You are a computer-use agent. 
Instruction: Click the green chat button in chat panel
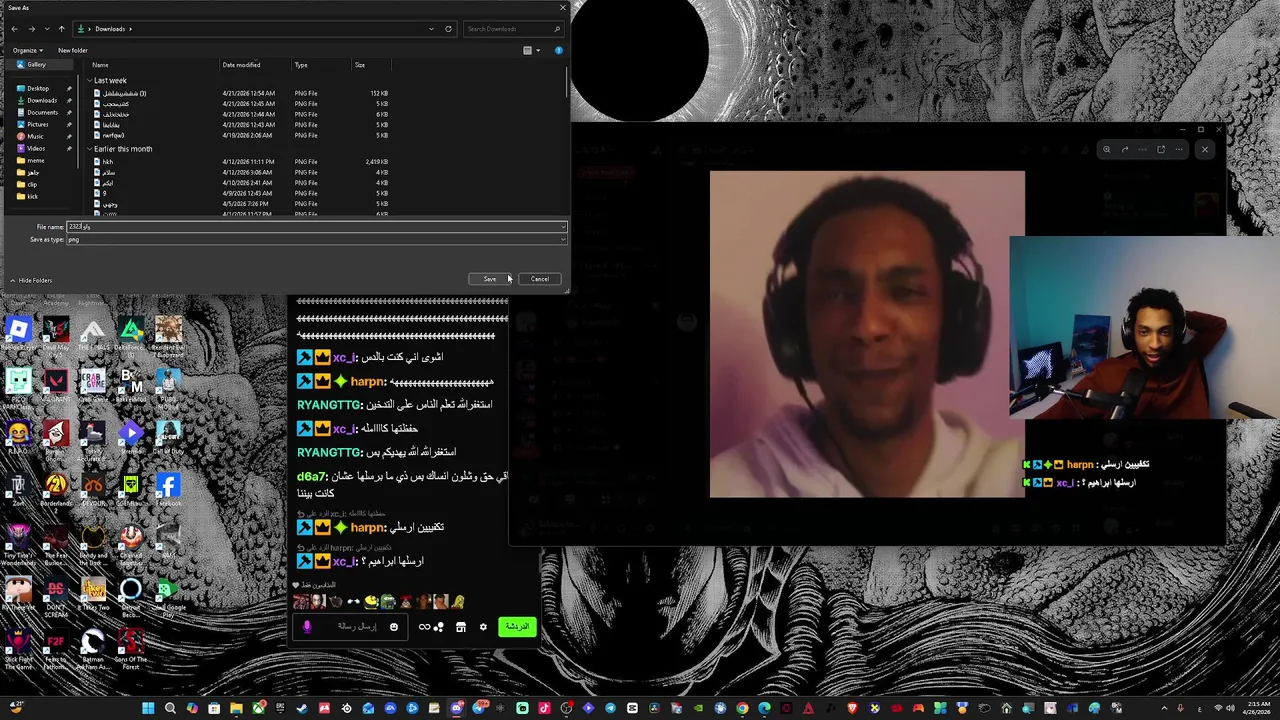point(517,626)
